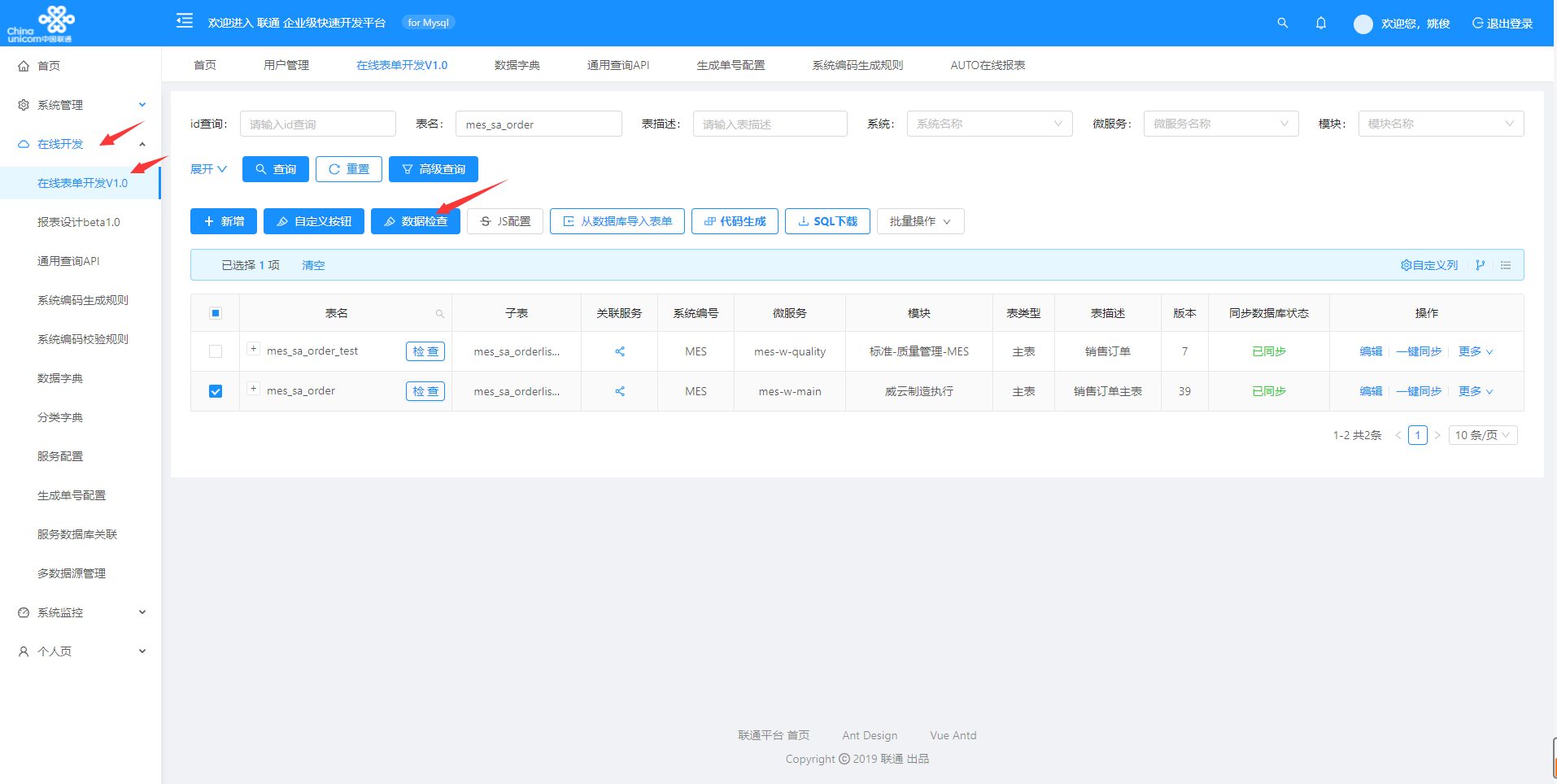Open the header search icon
This screenshot has width=1557, height=784.
pyautogui.click(x=1283, y=23)
